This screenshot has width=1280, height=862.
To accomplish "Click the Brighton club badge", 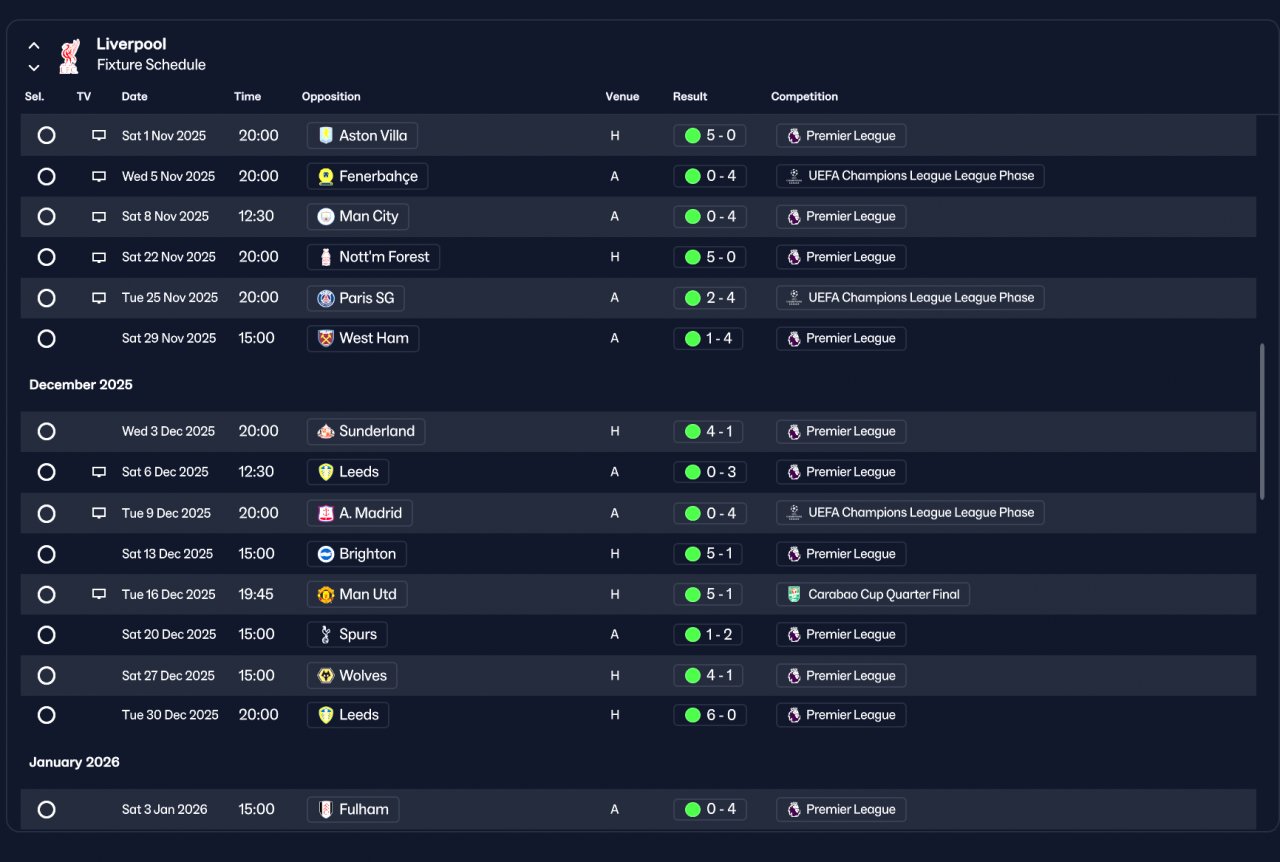I will point(325,554).
